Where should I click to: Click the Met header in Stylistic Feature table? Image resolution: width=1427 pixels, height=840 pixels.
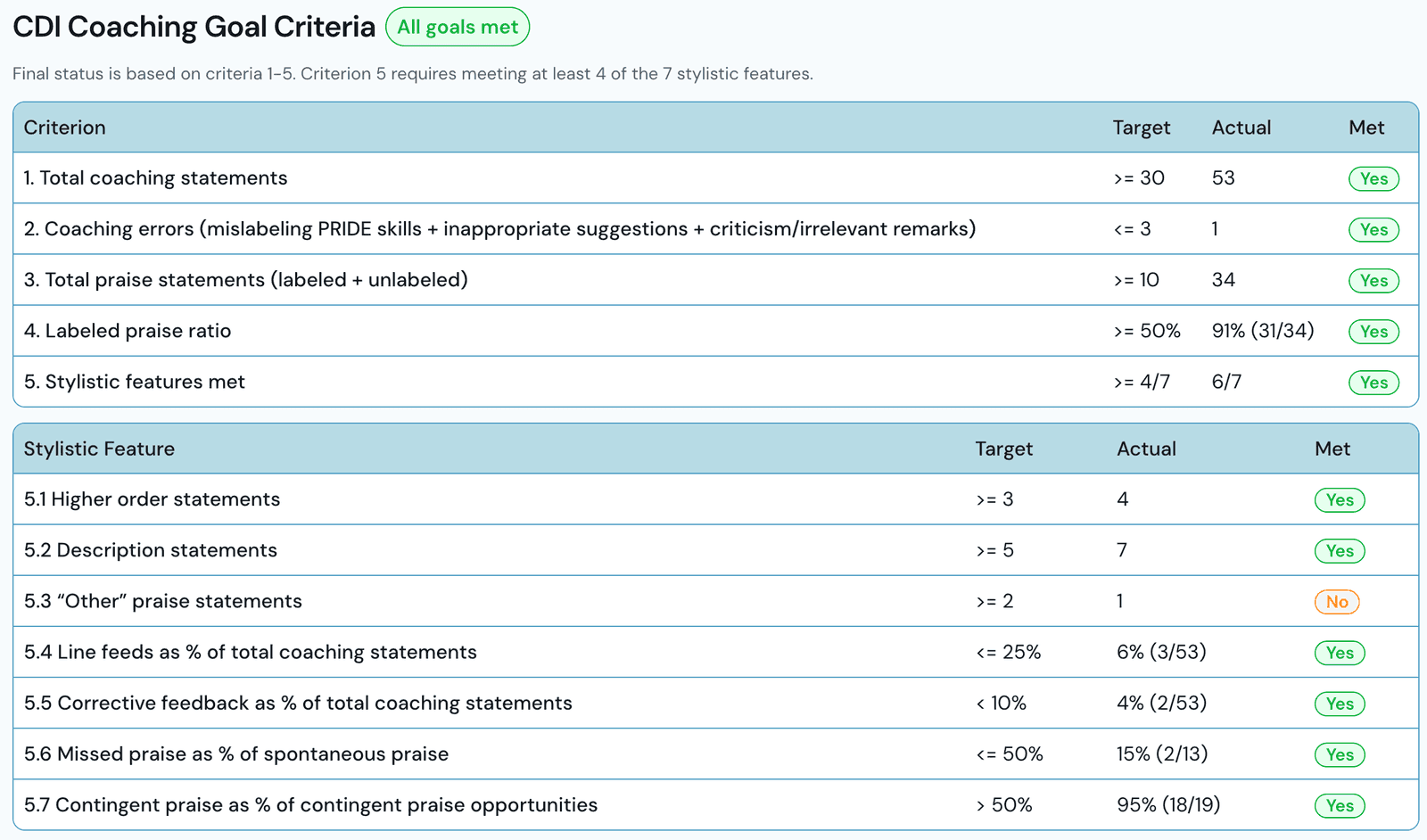coord(1332,449)
